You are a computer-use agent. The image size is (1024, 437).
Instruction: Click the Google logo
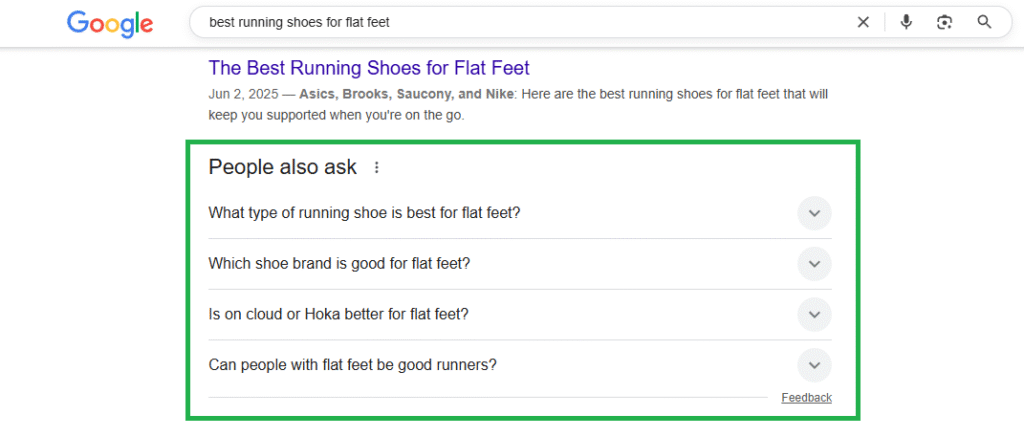(110, 22)
